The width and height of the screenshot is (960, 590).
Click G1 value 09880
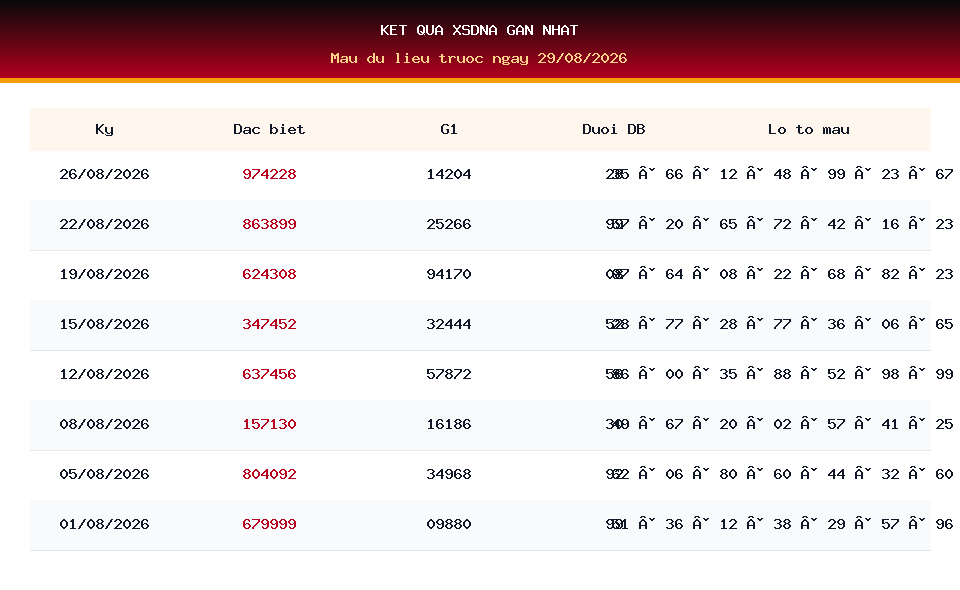point(449,525)
